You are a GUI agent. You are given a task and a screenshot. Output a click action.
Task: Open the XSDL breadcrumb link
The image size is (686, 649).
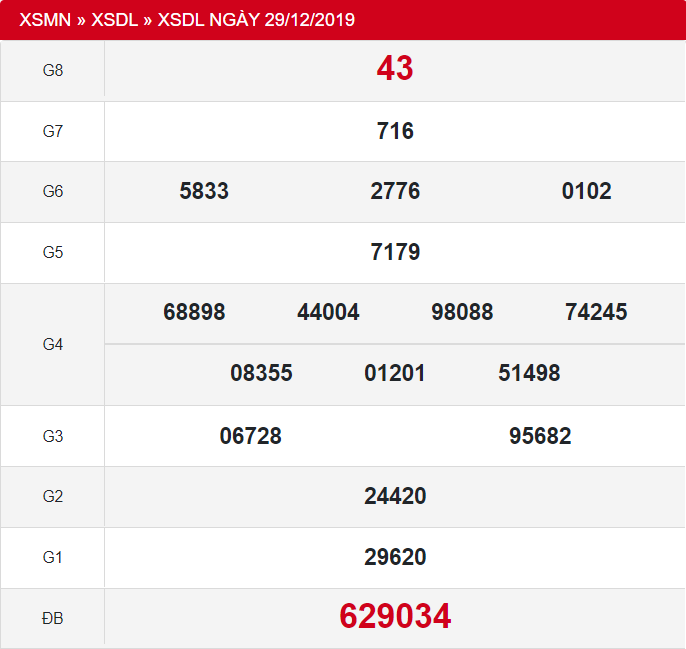117,20
